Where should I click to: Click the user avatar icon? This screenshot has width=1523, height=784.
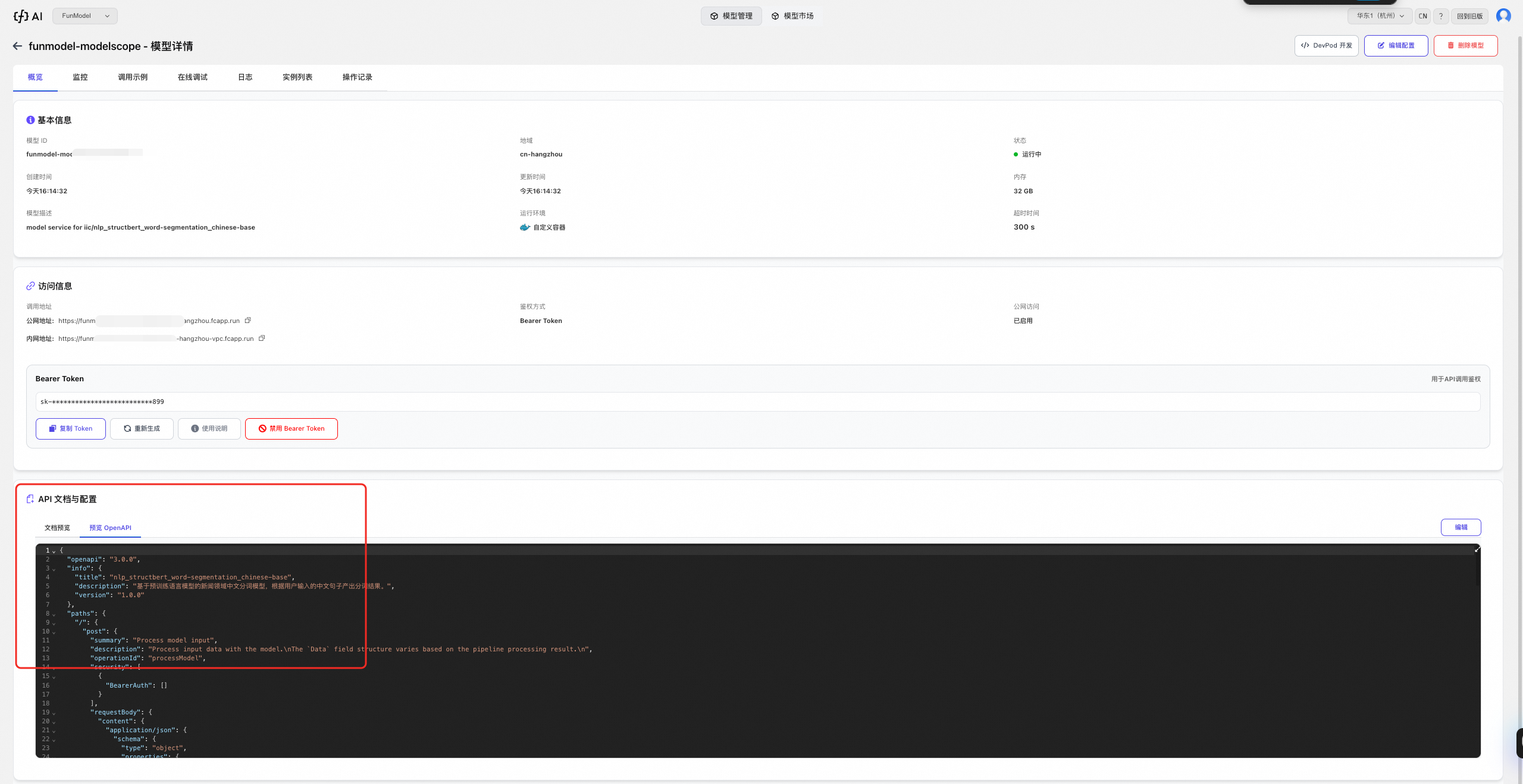coord(1503,16)
